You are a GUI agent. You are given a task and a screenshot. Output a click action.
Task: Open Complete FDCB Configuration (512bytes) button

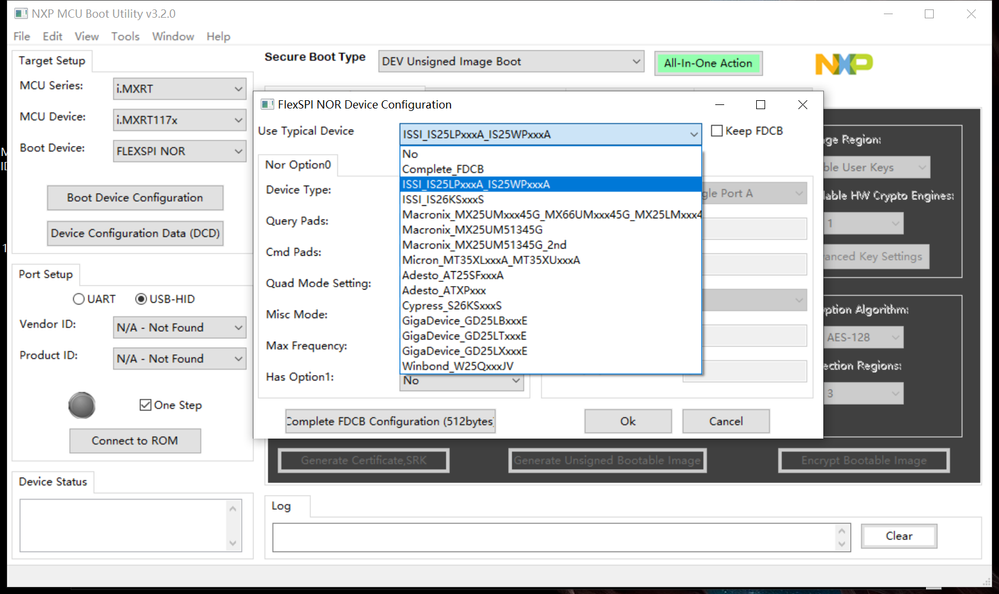[x=390, y=421]
